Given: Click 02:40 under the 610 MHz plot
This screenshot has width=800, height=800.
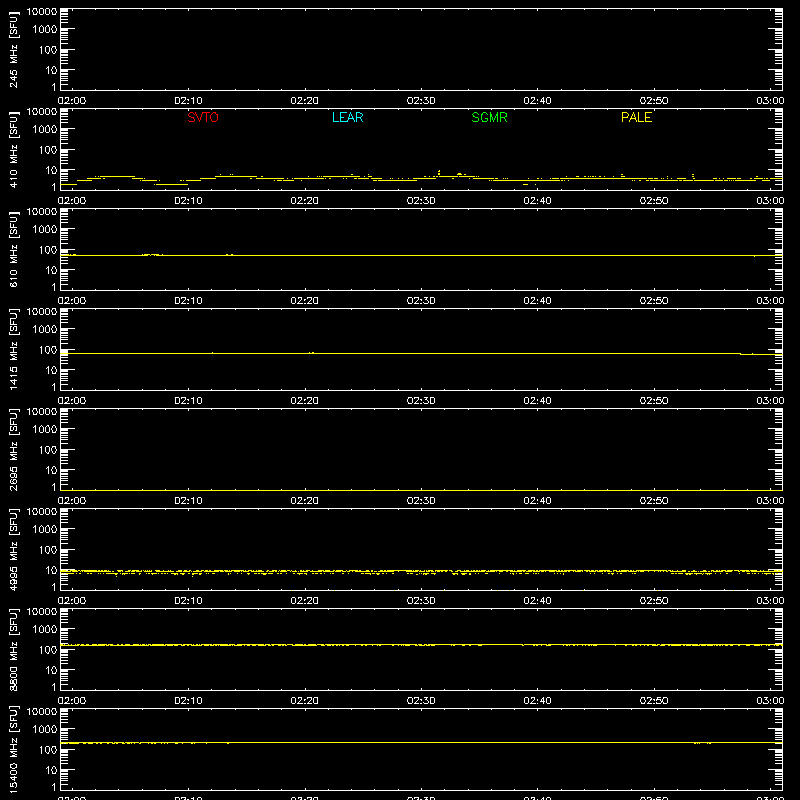Looking at the screenshot, I should tap(537, 301).
